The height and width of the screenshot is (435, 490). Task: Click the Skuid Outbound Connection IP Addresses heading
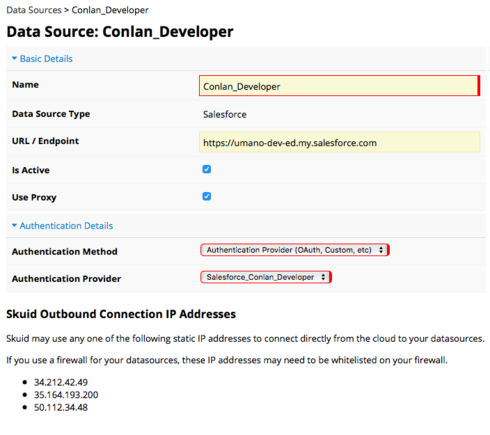click(121, 314)
